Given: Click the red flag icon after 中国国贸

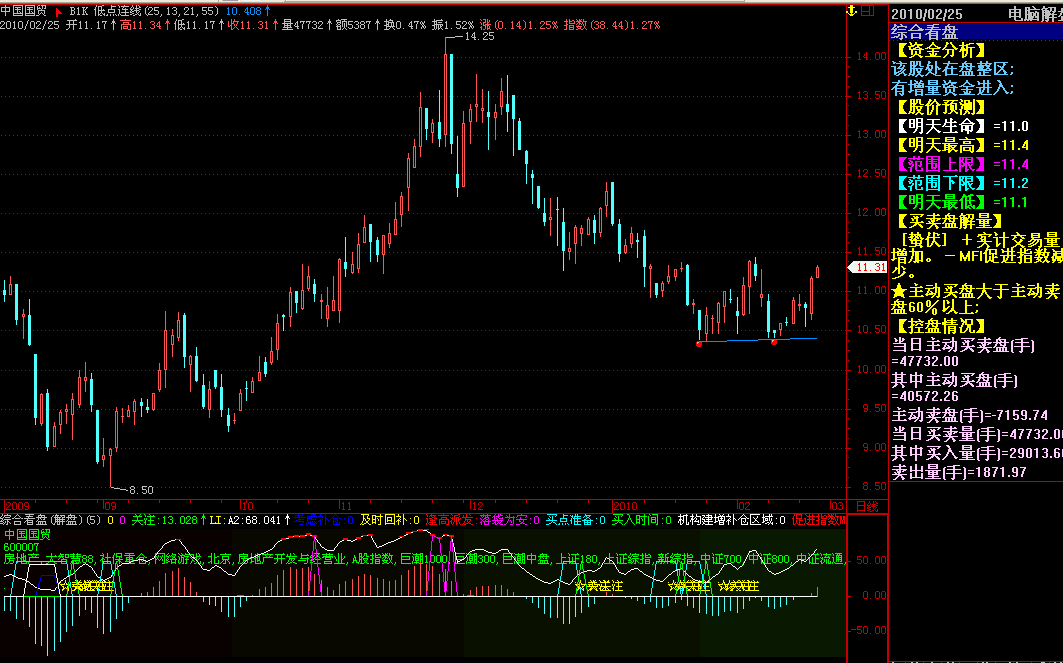Looking at the screenshot, I should [58, 11].
